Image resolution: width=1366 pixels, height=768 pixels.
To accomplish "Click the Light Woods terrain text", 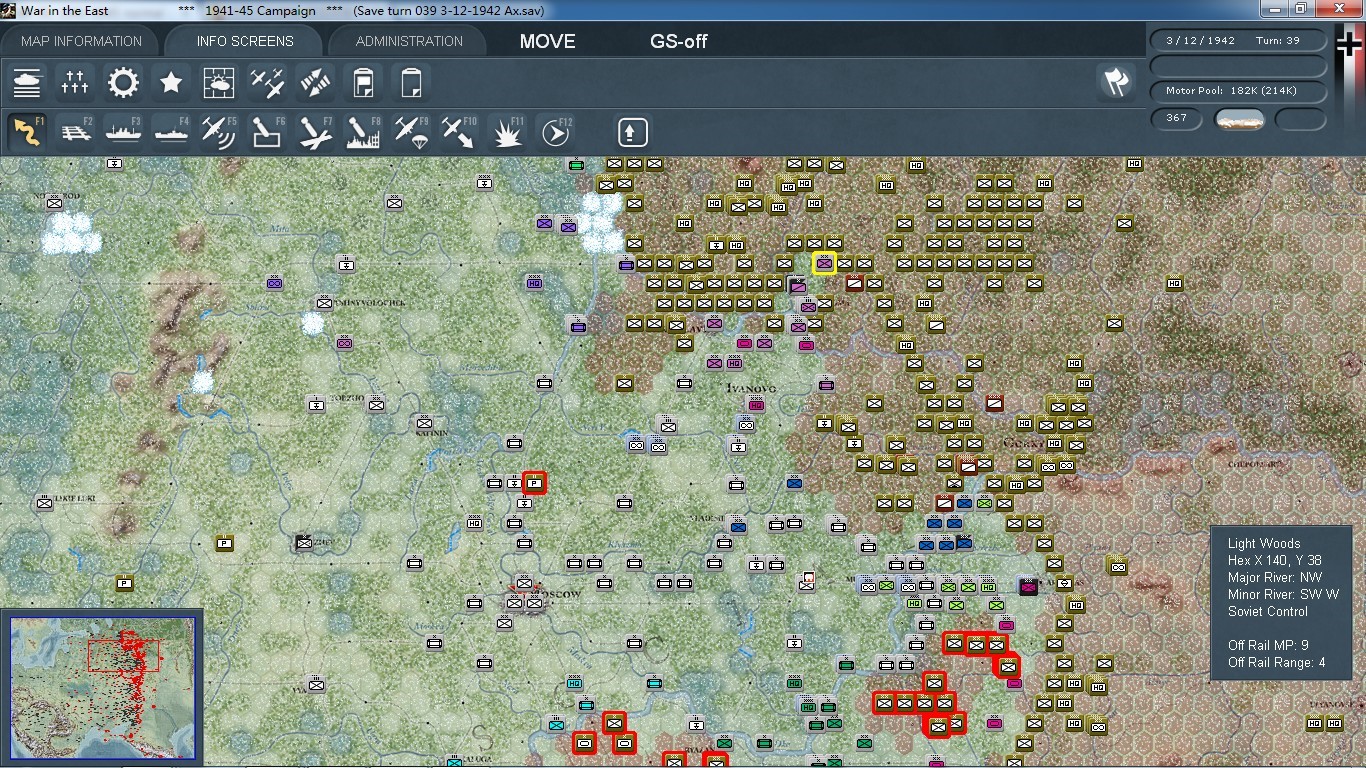I will click(1264, 544).
